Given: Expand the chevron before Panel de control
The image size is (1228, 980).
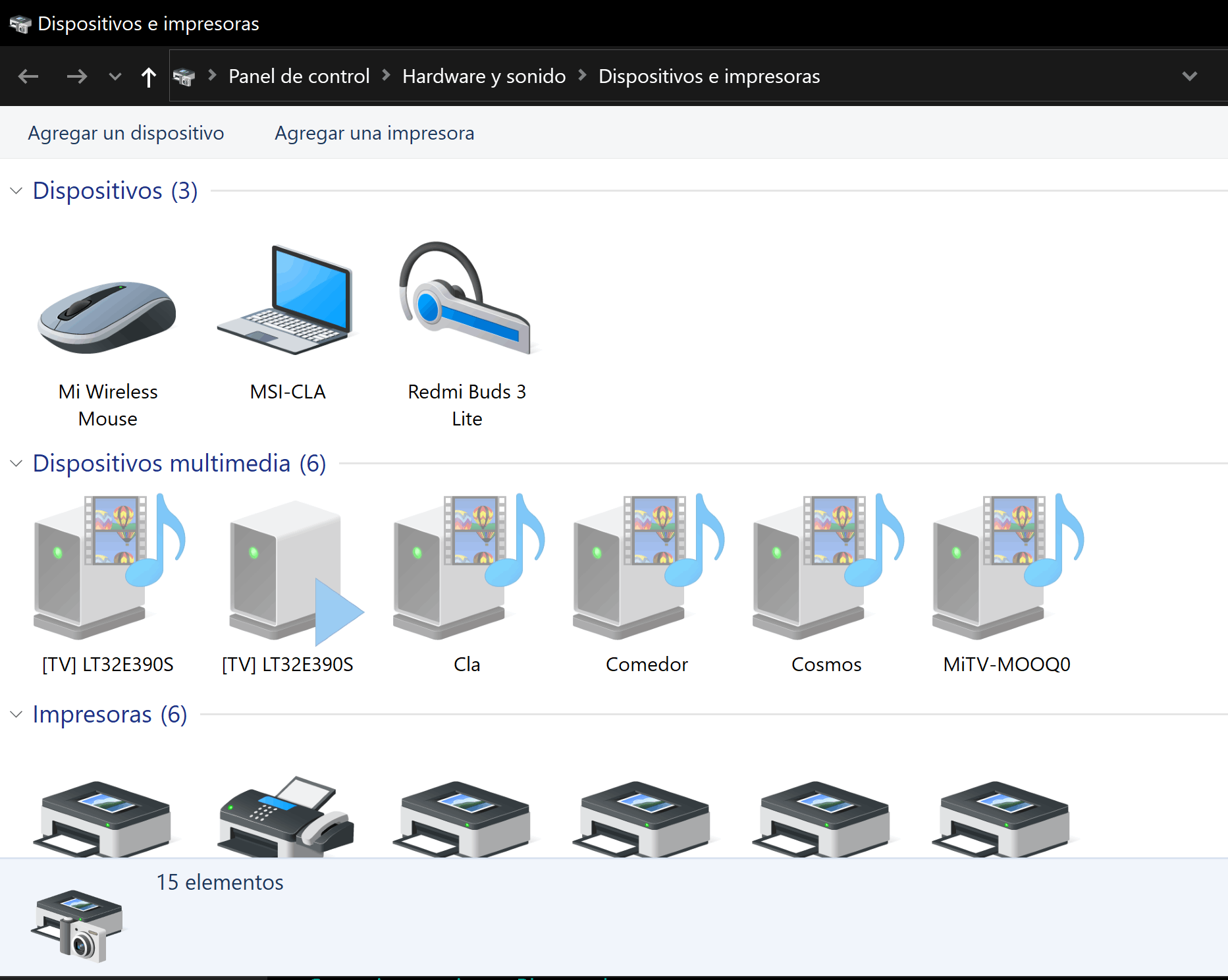Looking at the screenshot, I should click(x=212, y=76).
